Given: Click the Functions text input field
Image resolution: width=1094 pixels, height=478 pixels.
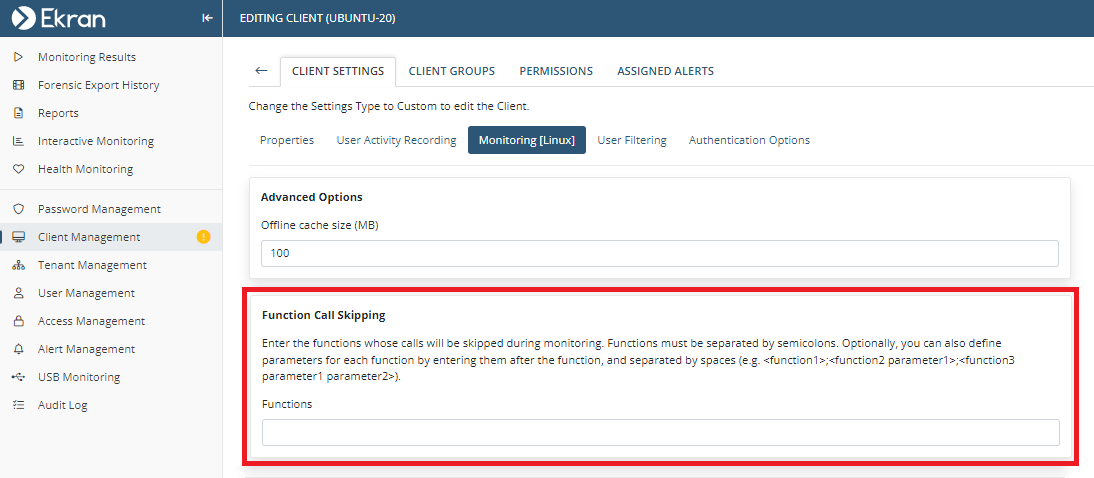Looking at the screenshot, I should 660,432.
